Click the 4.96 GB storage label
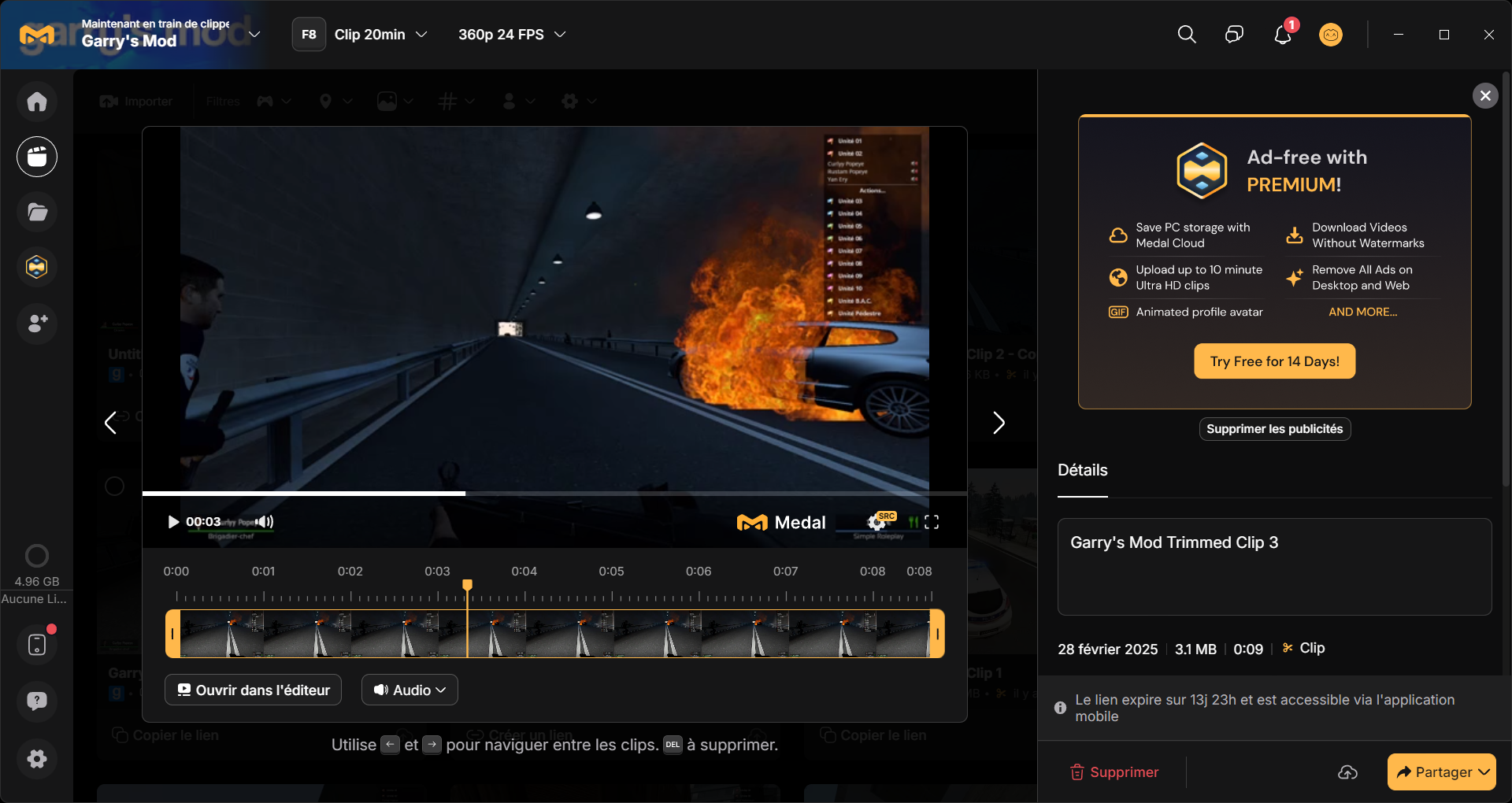 (37, 581)
